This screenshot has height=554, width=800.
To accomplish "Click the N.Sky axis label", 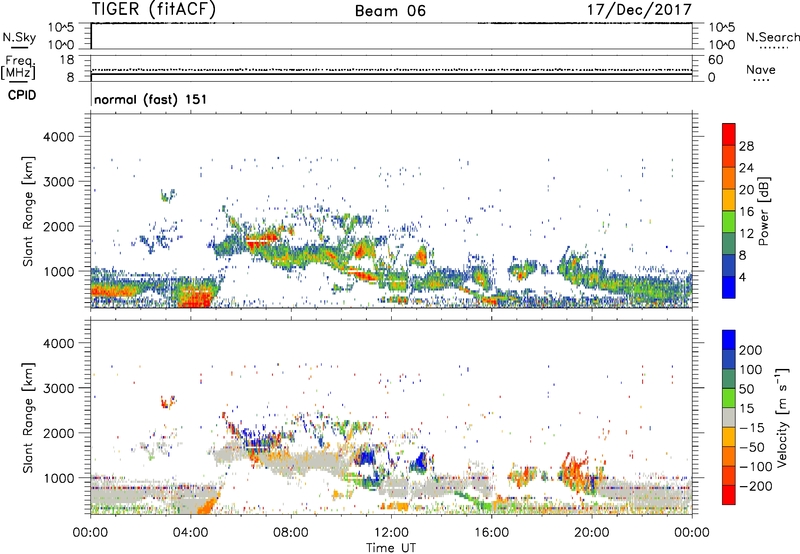I will 19,37.
